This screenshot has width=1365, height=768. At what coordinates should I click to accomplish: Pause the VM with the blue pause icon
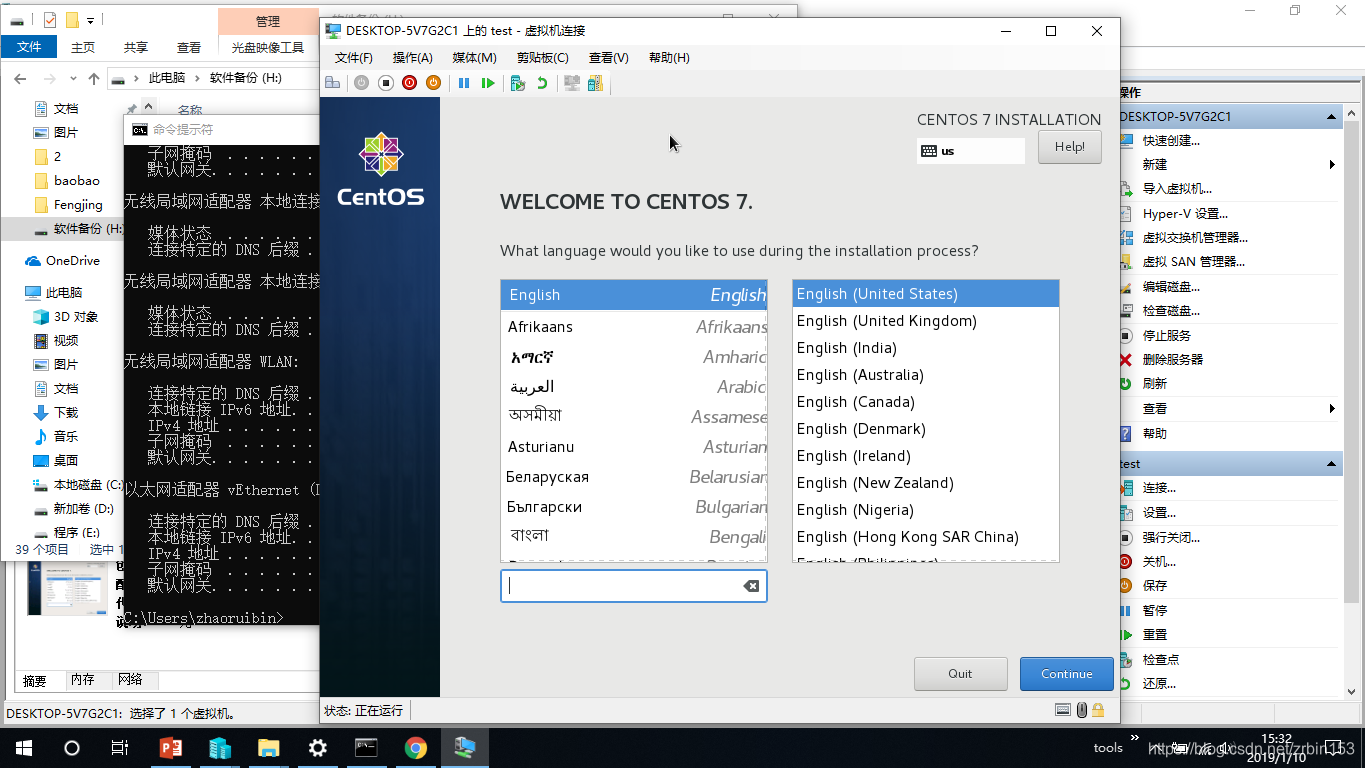point(464,83)
